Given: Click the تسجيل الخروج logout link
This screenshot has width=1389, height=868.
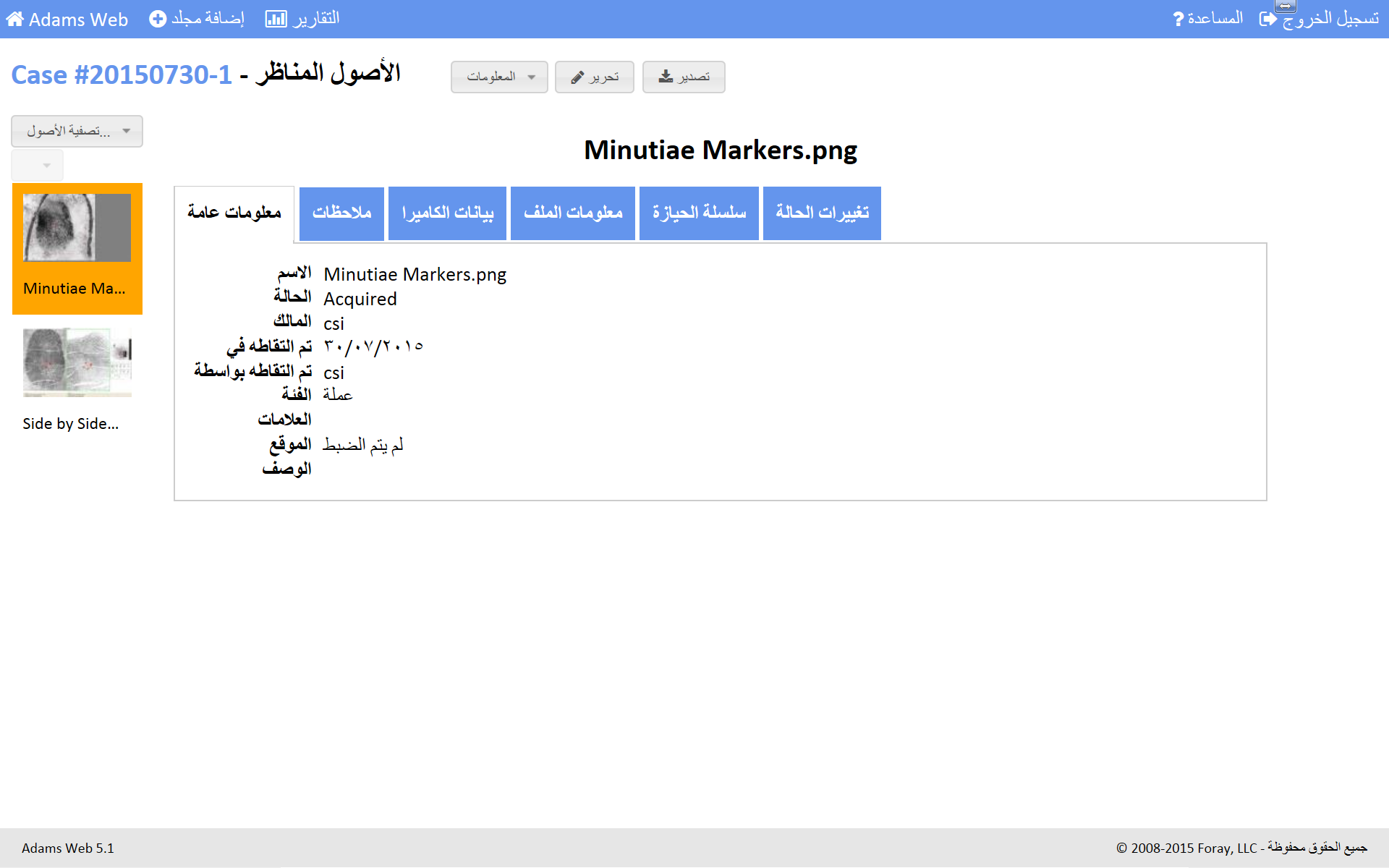Looking at the screenshot, I should click(1330, 20).
